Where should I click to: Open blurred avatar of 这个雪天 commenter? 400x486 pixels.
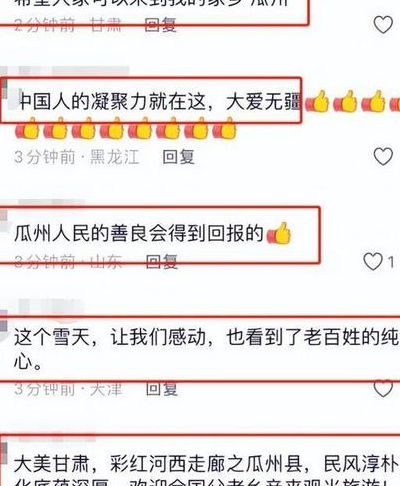(4, 322)
